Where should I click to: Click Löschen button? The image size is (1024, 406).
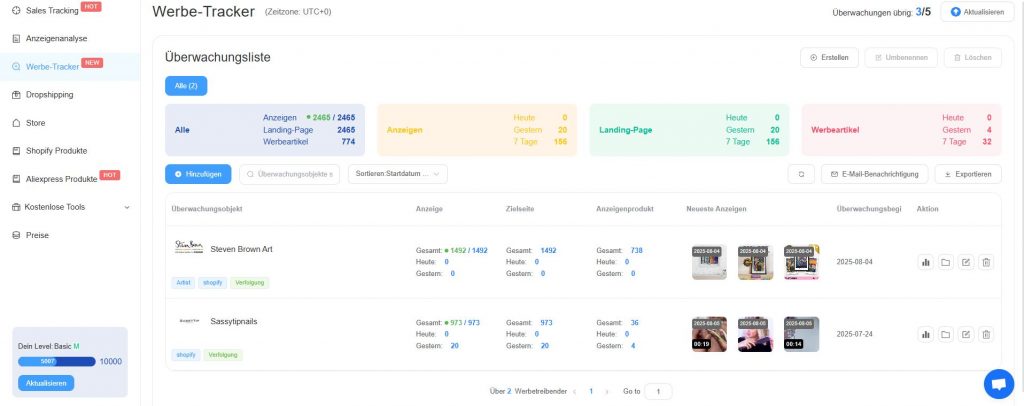(973, 57)
